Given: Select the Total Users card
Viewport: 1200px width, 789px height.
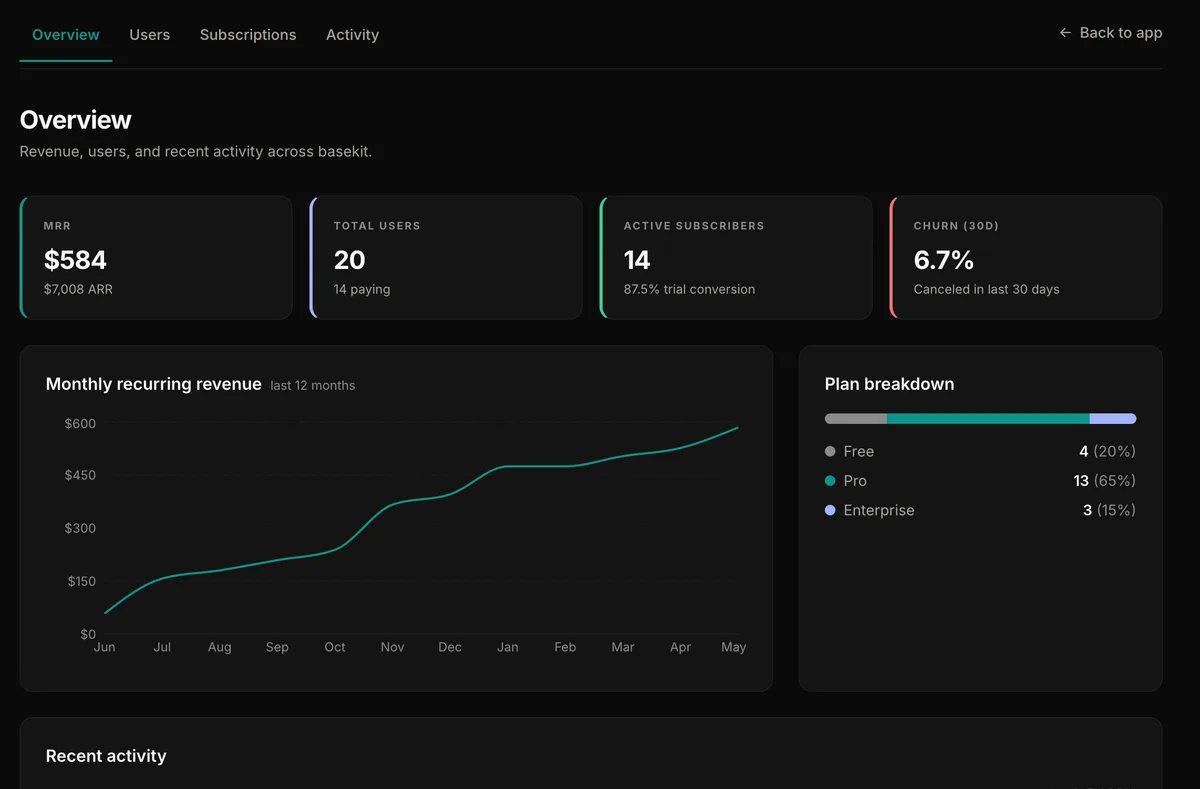Looking at the screenshot, I should click(446, 258).
